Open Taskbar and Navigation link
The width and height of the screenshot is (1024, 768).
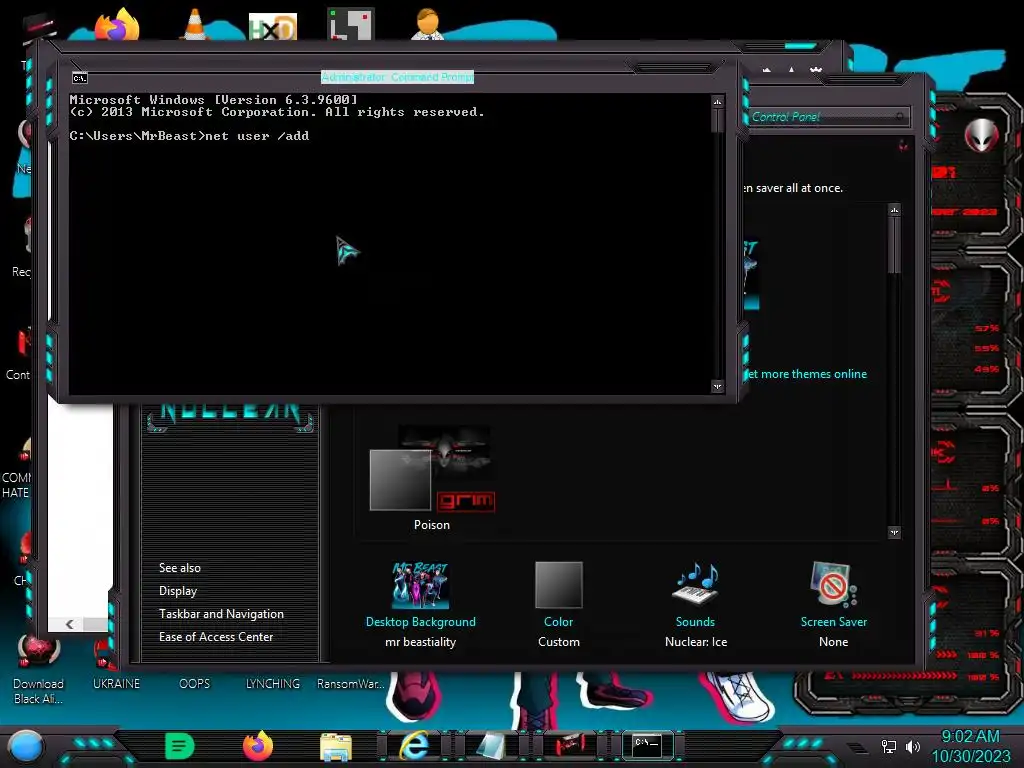pos(221,614)
